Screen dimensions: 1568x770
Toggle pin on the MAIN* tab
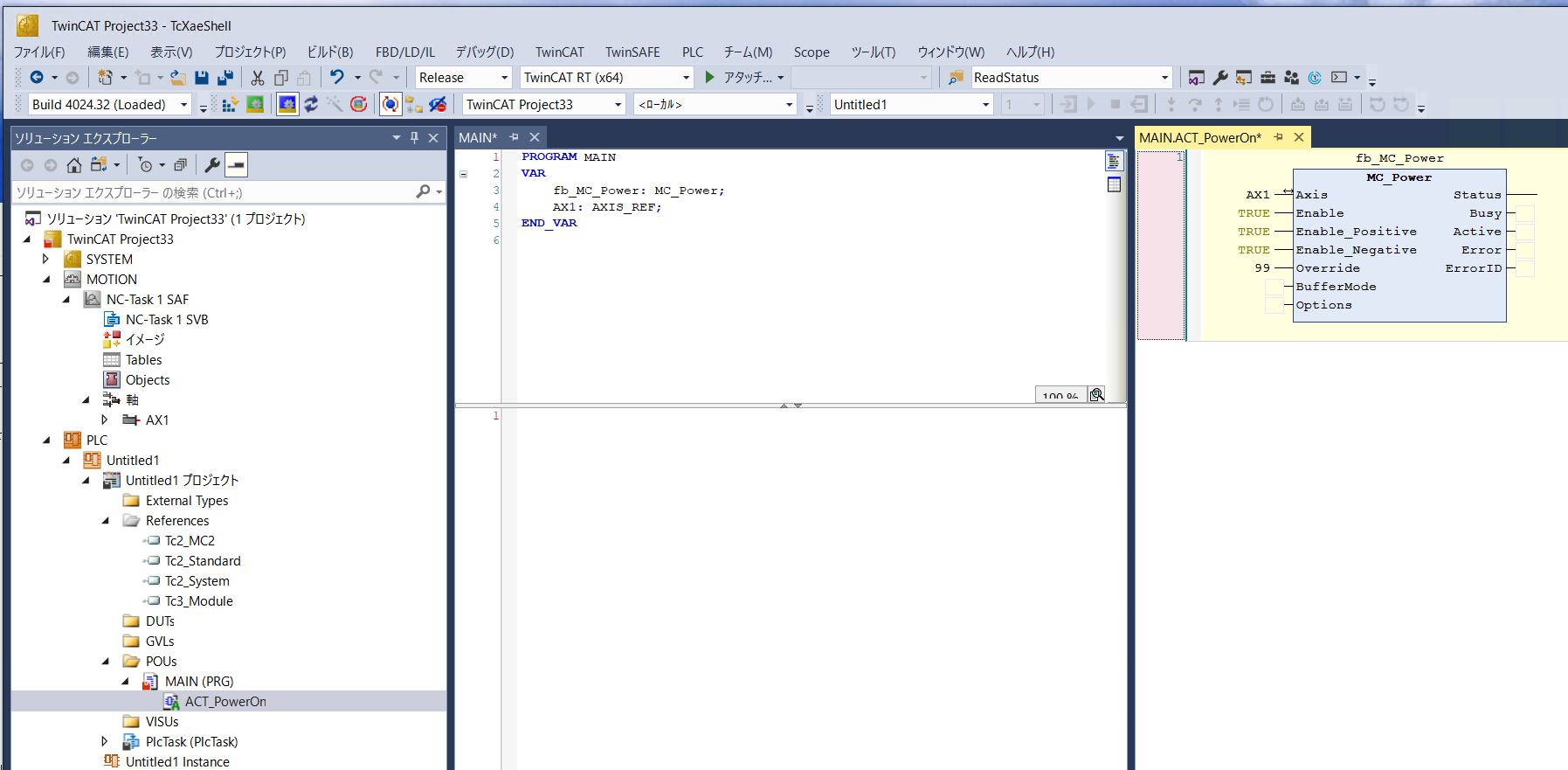[515, 137]
